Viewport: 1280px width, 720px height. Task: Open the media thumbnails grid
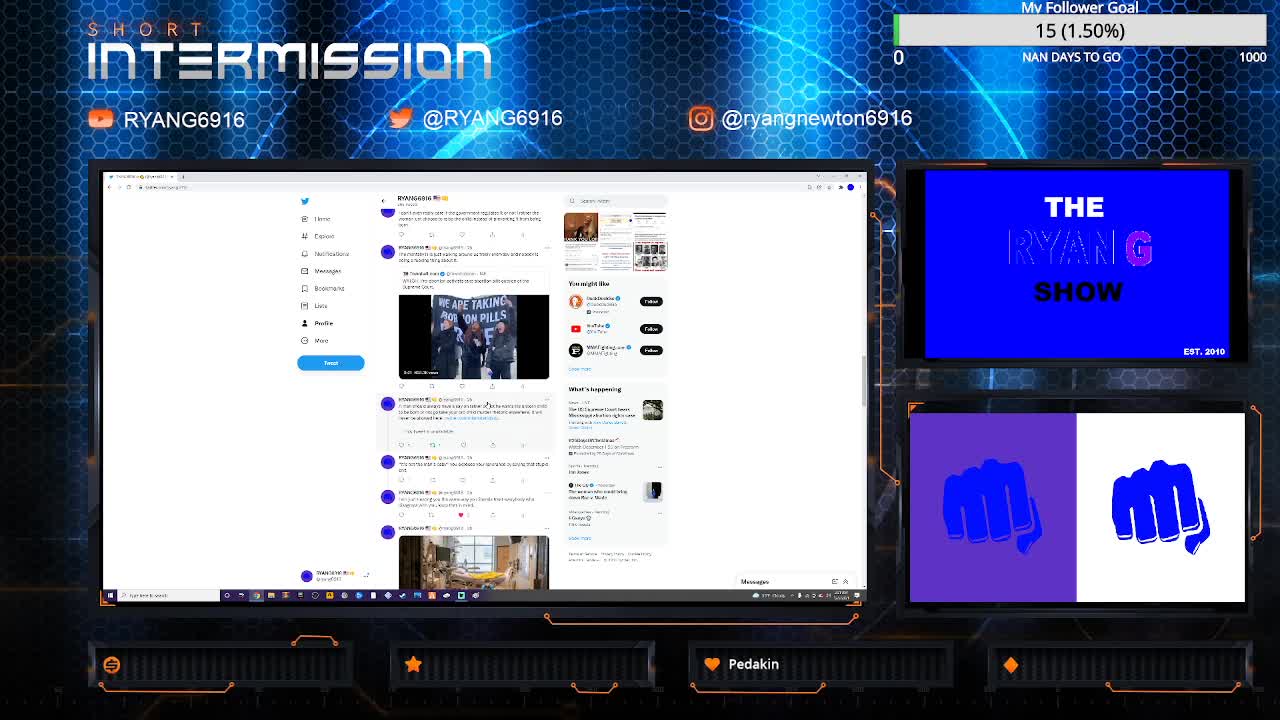tap(615, 241)
